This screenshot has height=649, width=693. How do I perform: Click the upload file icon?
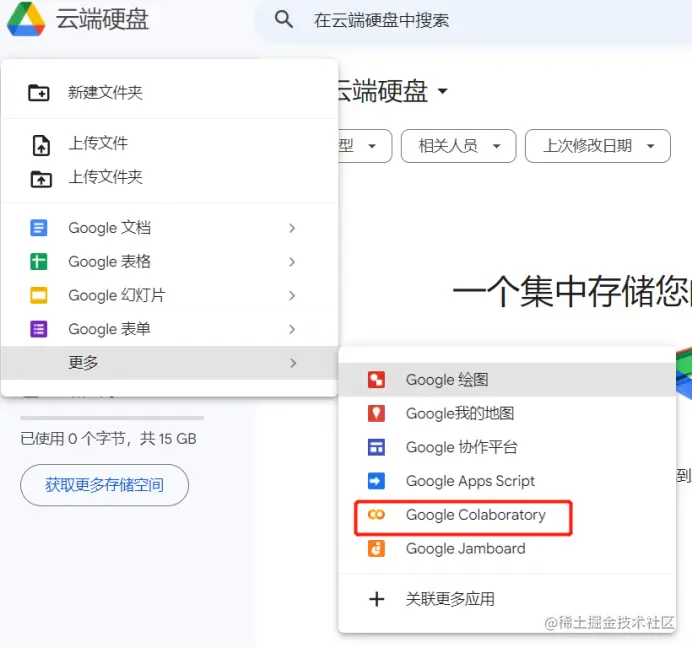click(41, 145)
